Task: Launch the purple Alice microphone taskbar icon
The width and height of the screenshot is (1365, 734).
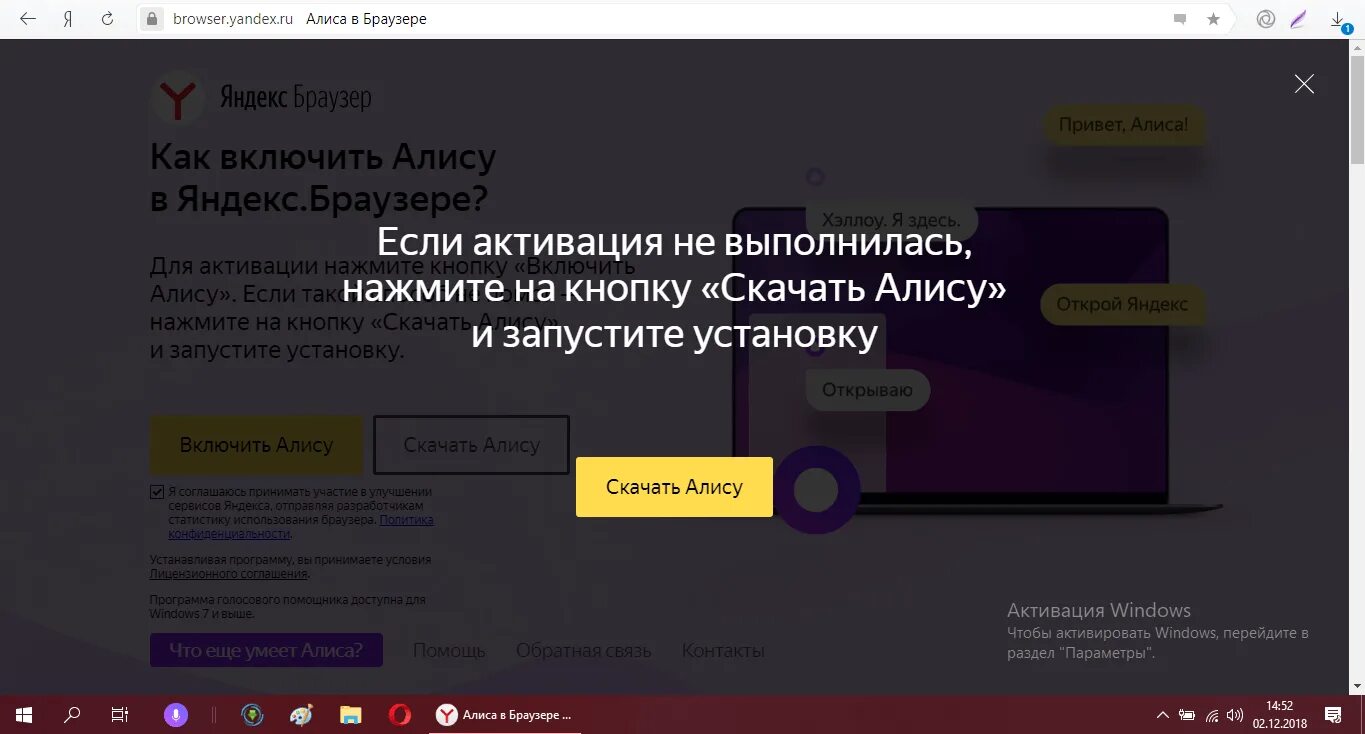Action: click(x=175, y=714)
